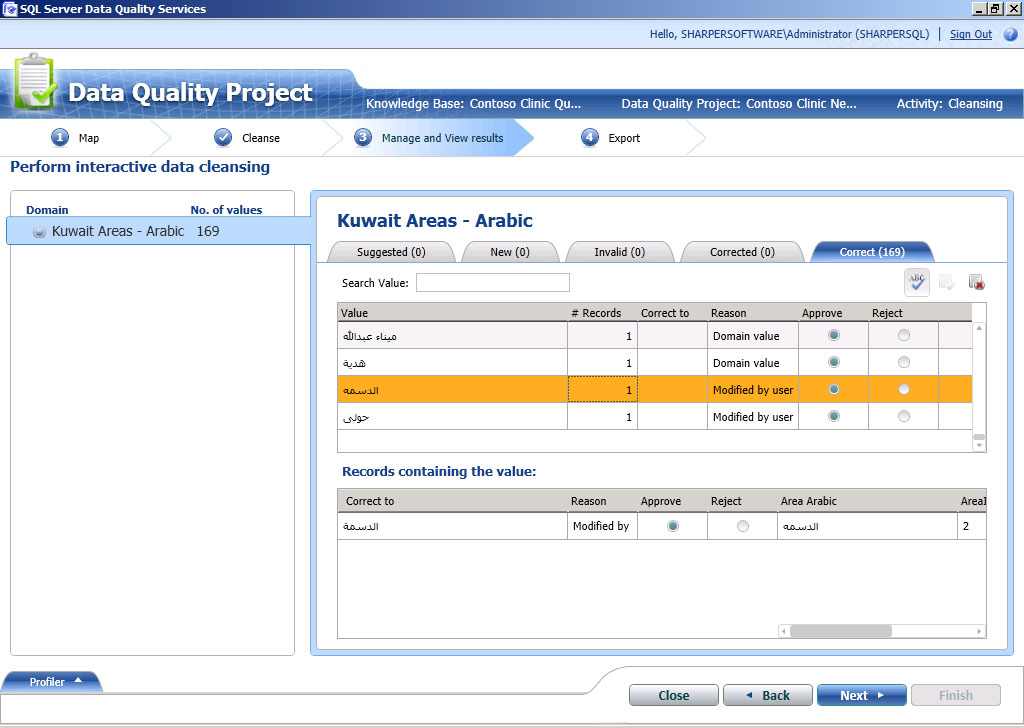Viewport: 1024px width, 728px height.
Task: Click the Back button
Action: tap(767, 695)
